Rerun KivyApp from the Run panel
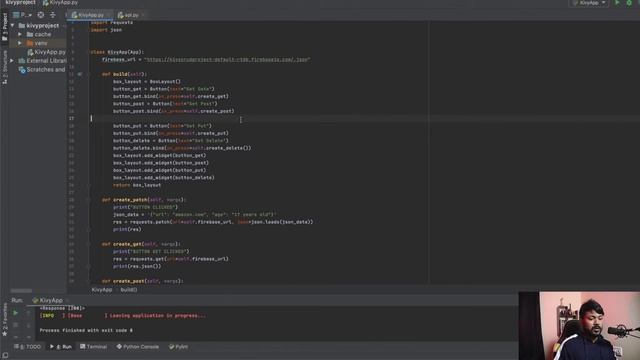The width and height of the screenshot is (640, 360). (x=16, y=313)
